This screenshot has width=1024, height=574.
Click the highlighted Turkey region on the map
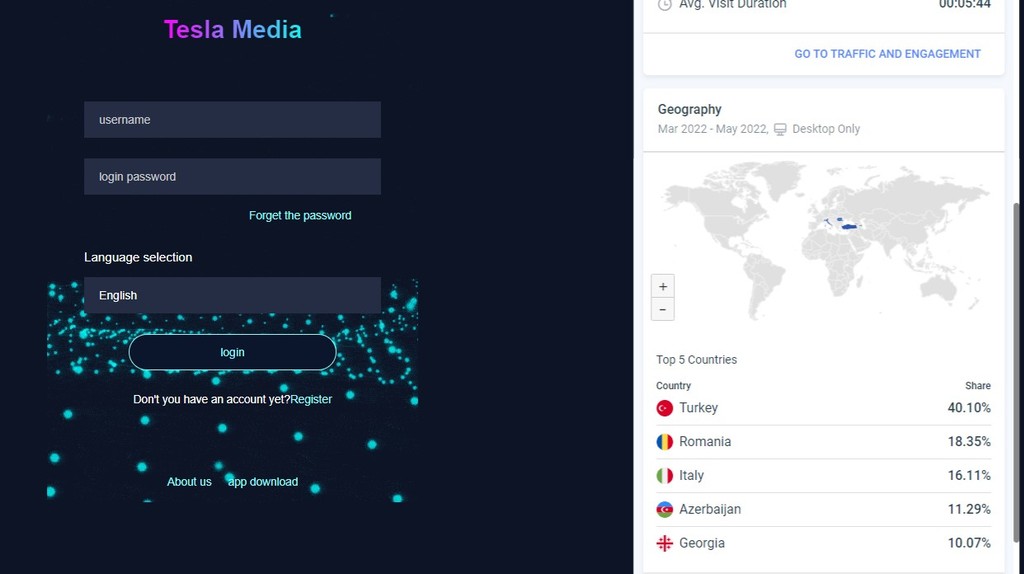[848, 227]
